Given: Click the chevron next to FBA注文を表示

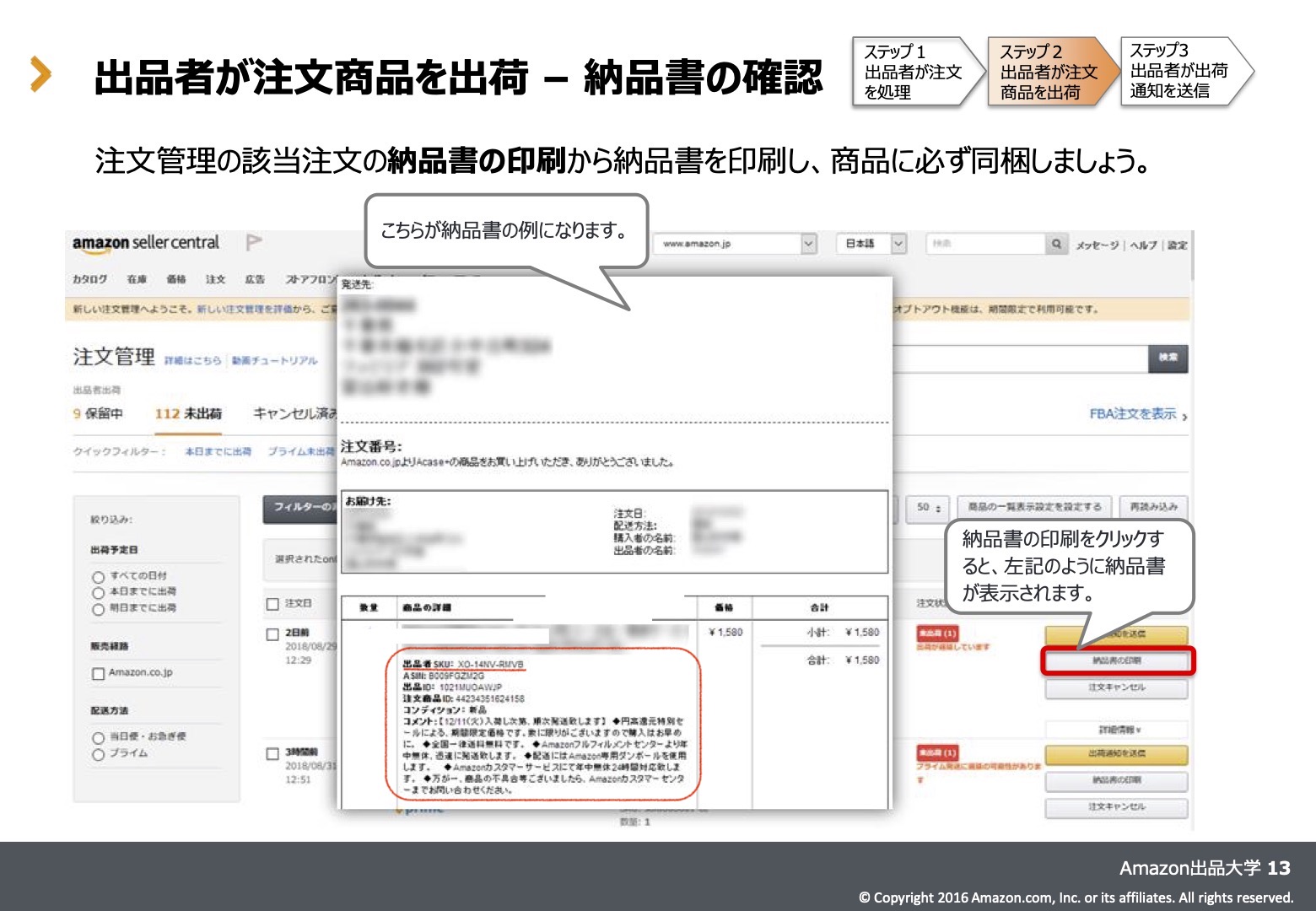Looking at the screenshot, I should (x=1184, y=416).
